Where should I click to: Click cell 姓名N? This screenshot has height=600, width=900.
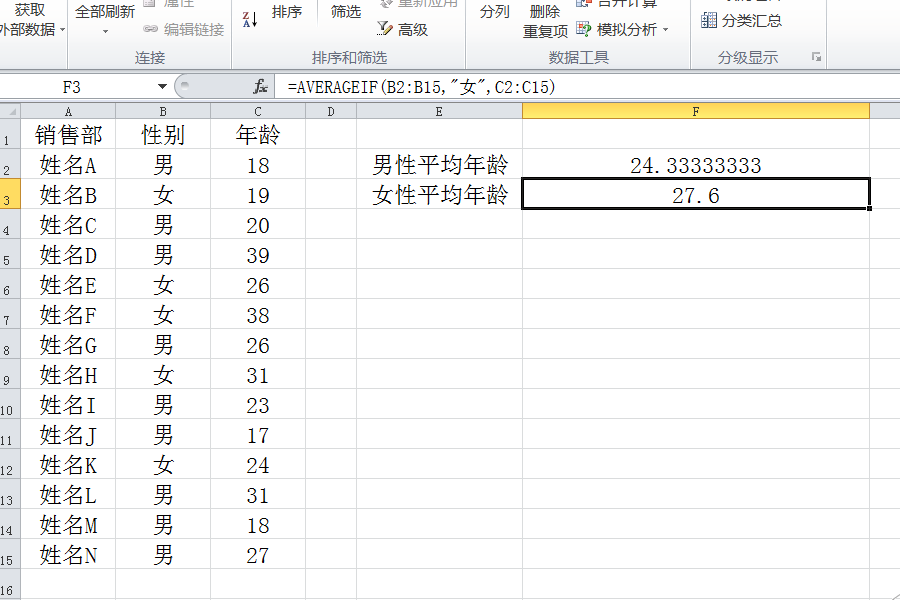click(x=68, y=554)
